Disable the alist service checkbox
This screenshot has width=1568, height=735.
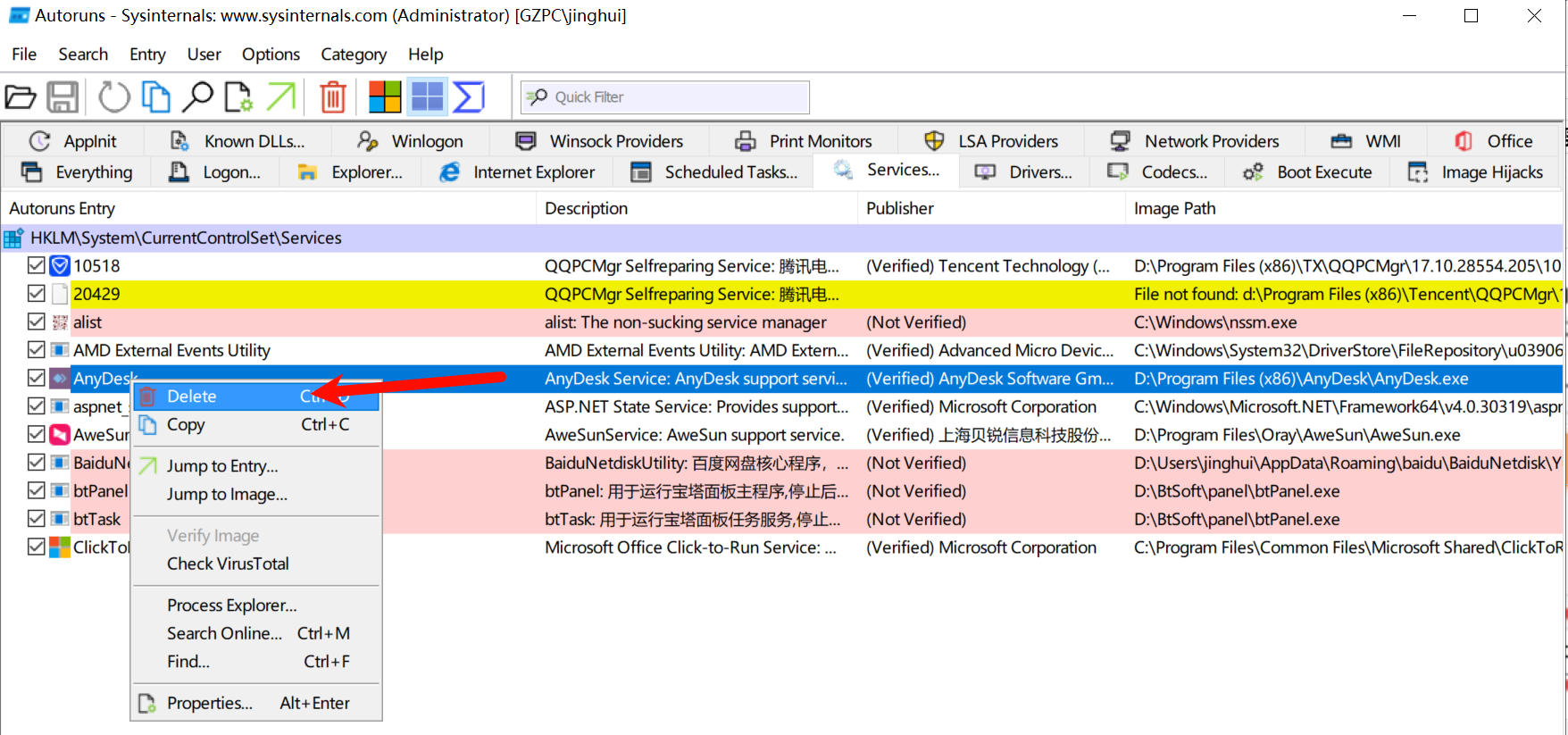[x=37, y=322]
